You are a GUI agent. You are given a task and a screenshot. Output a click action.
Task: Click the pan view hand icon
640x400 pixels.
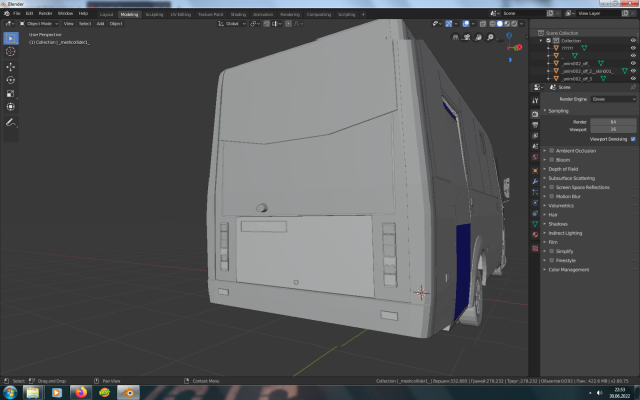tap(478, 37)
